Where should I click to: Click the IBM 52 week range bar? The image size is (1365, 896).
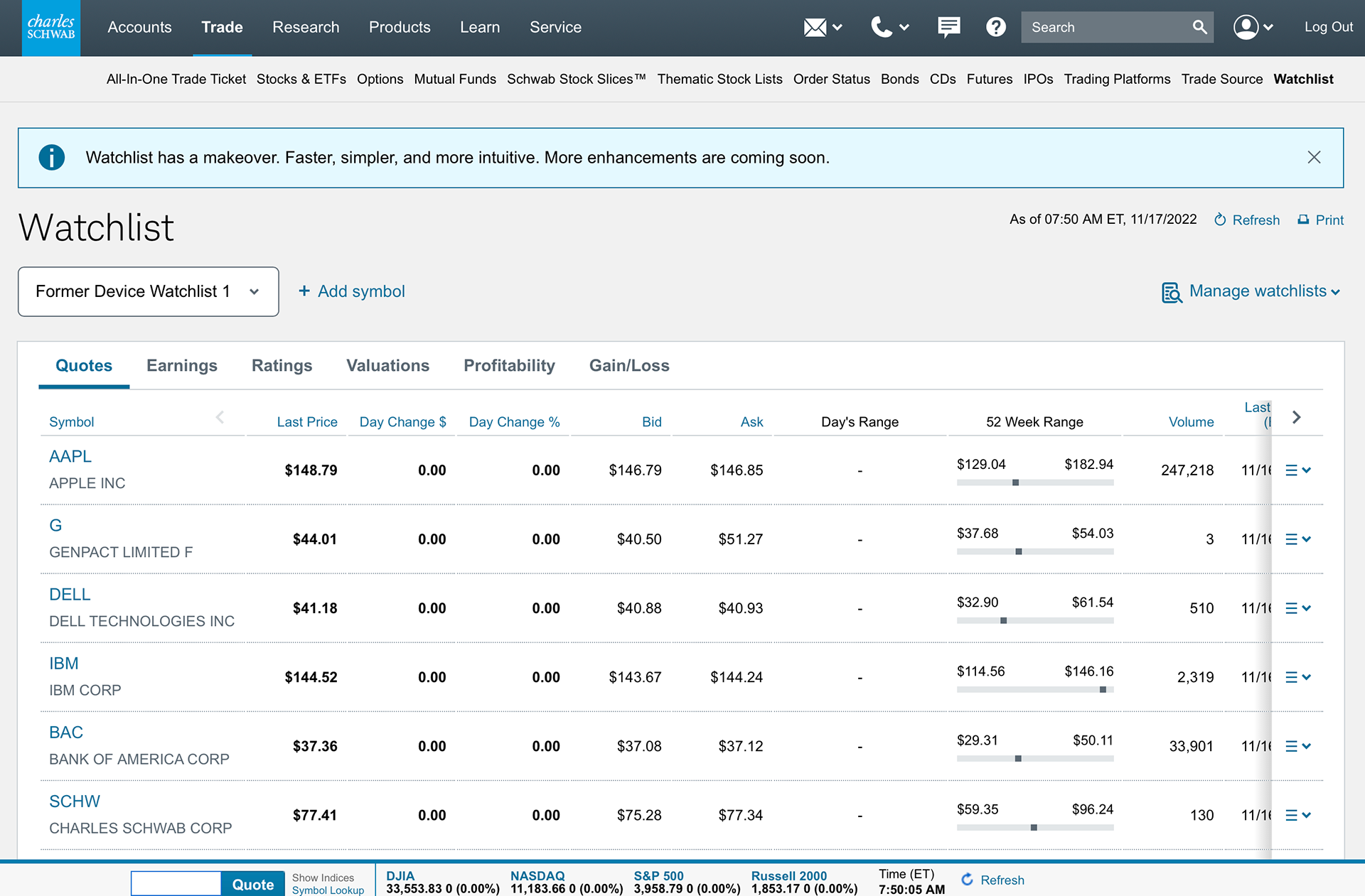(1034, 689)
